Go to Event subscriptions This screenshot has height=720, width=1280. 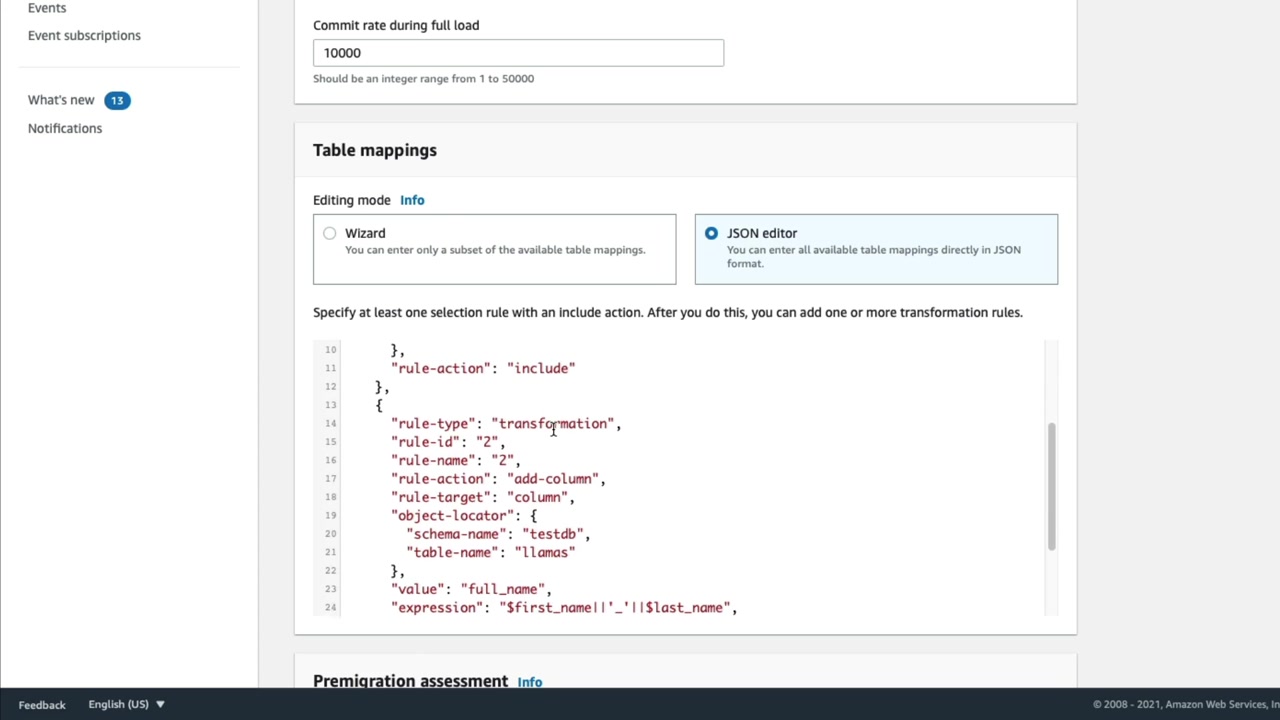[x=84, y=35]
